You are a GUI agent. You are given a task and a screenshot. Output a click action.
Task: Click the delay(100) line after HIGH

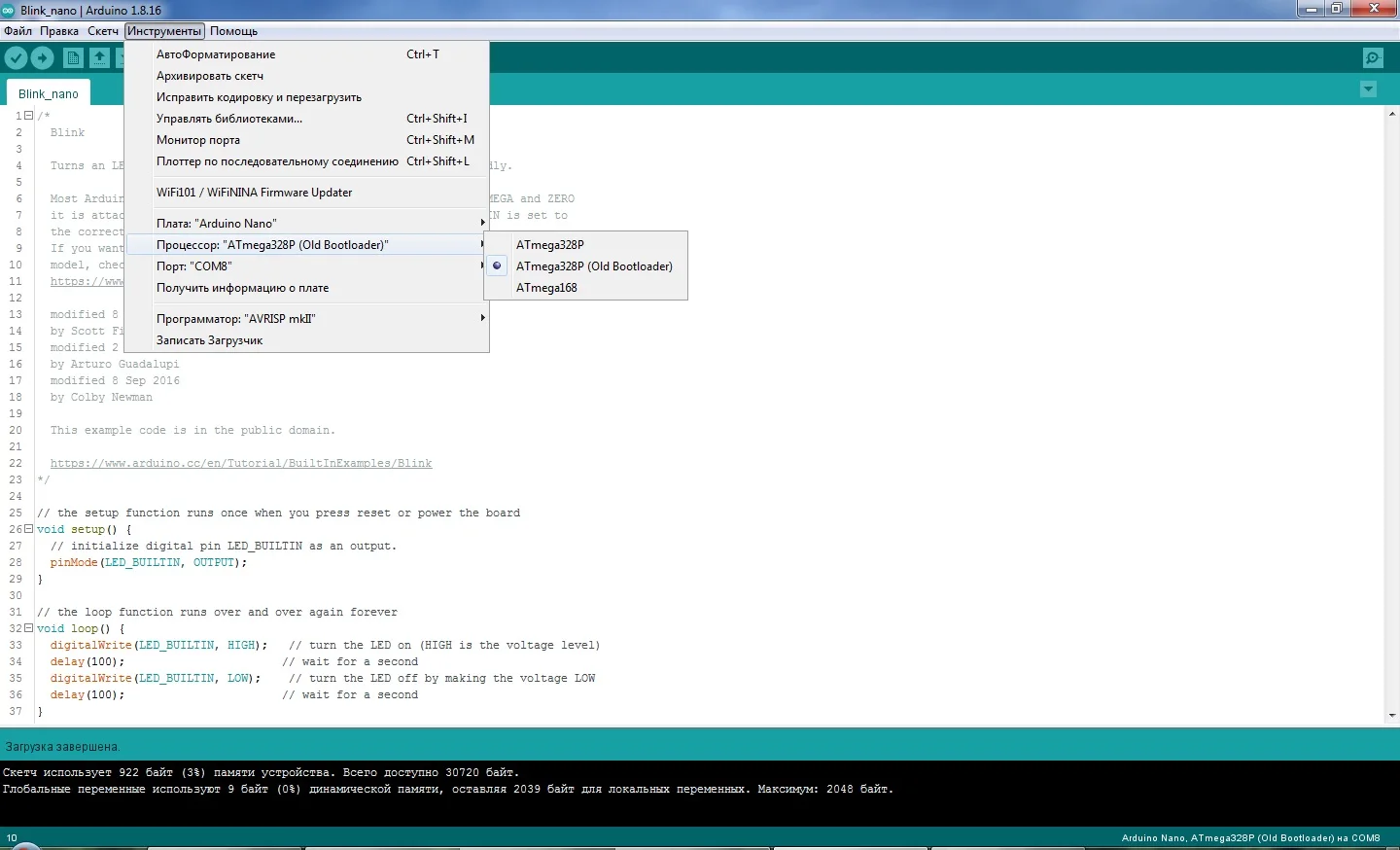[87, 662]
